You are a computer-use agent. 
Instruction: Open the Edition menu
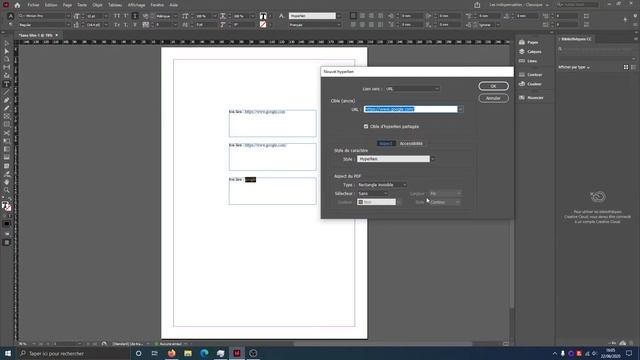tap(51, 5)
